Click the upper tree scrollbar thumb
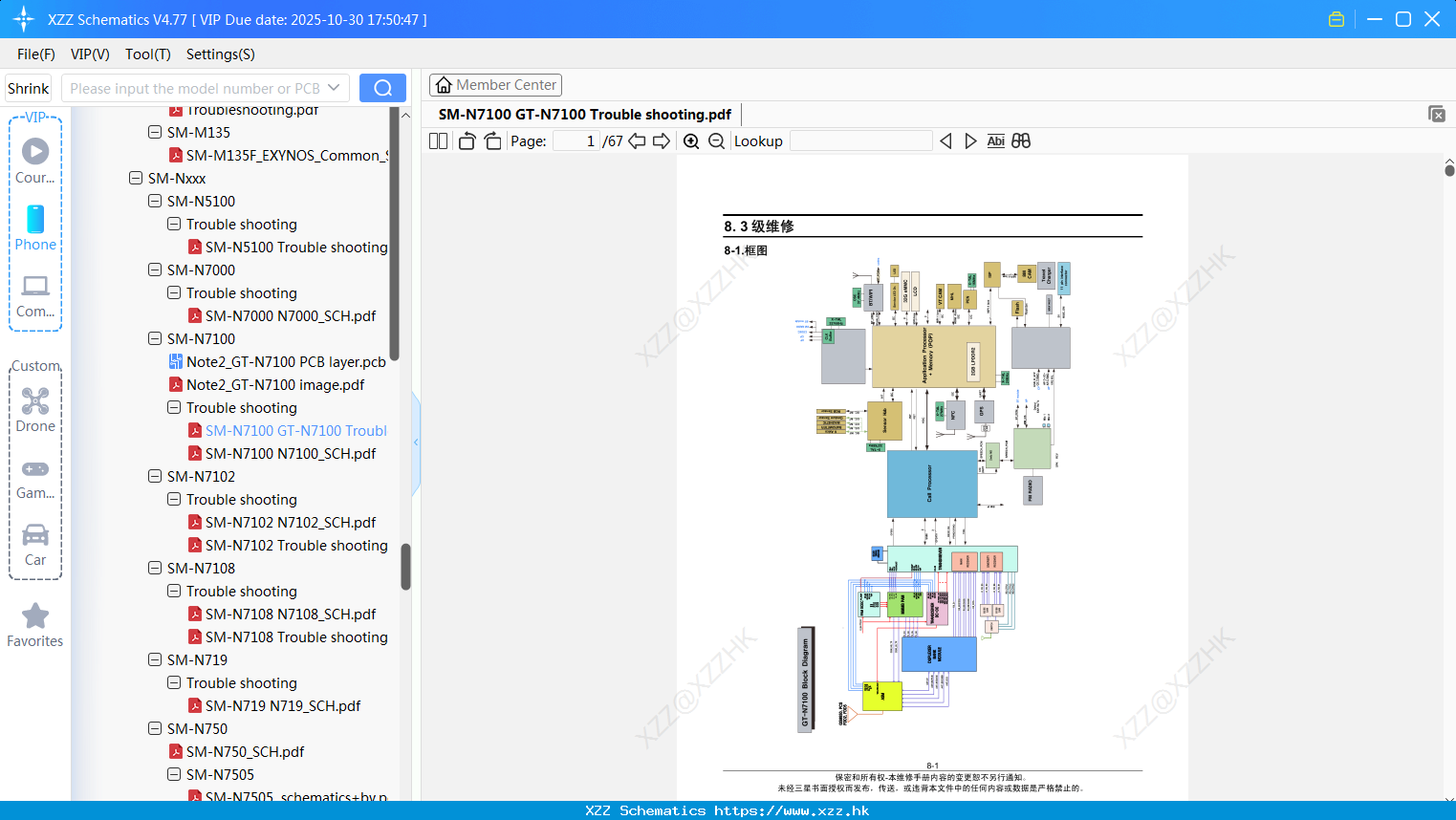The image size is (1456, 820). point(394,234)
